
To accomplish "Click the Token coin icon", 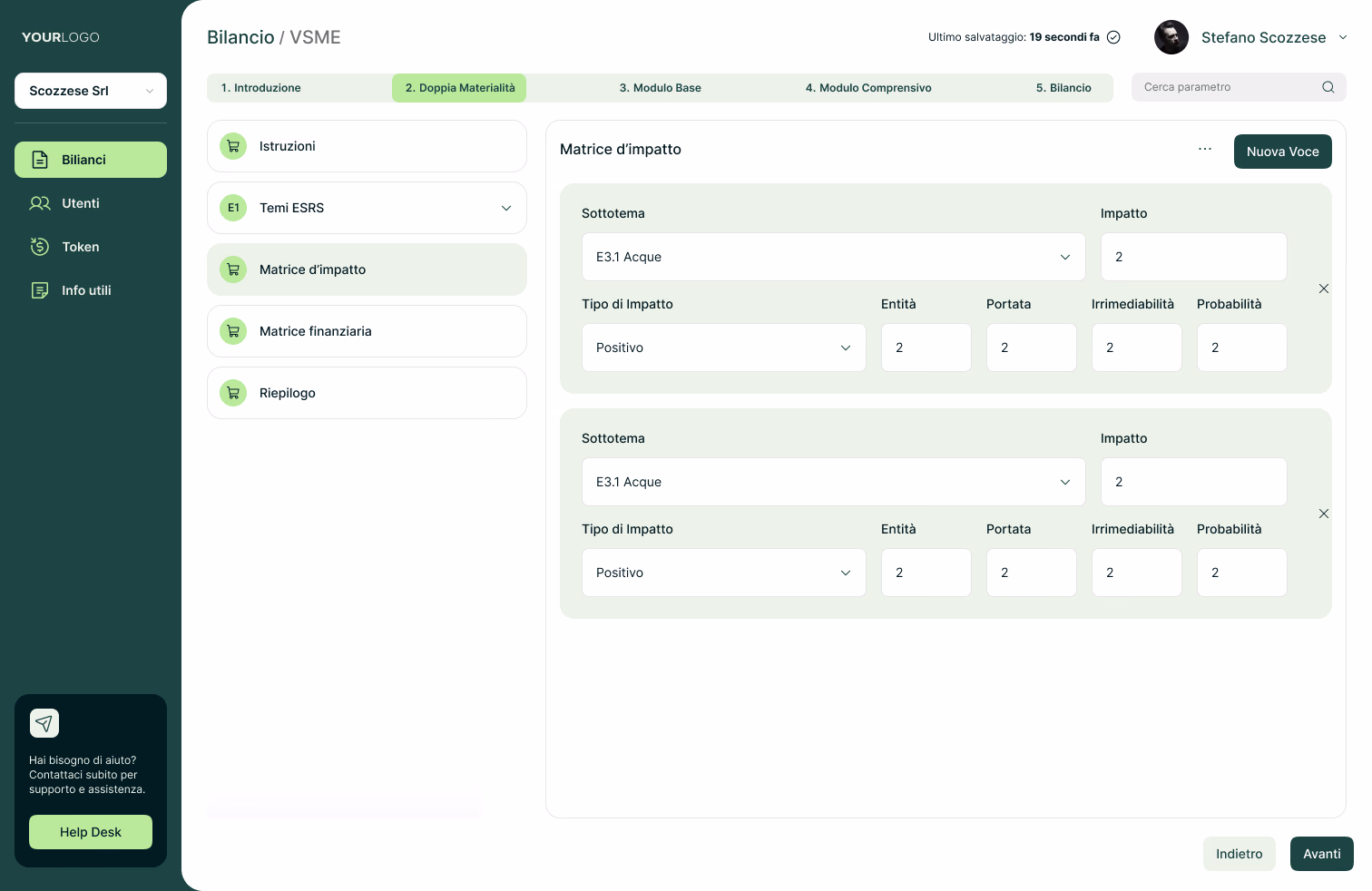I will 40,247.
